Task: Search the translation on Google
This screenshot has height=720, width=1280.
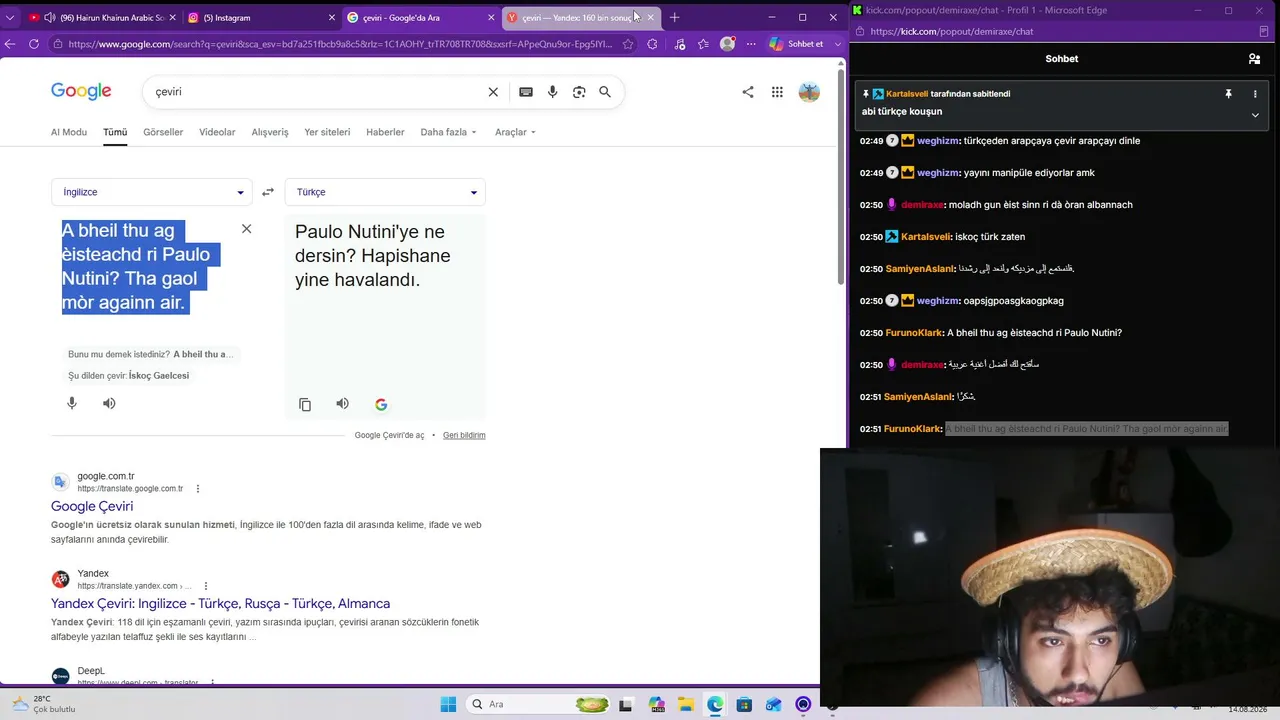Action: click(381, 404)
